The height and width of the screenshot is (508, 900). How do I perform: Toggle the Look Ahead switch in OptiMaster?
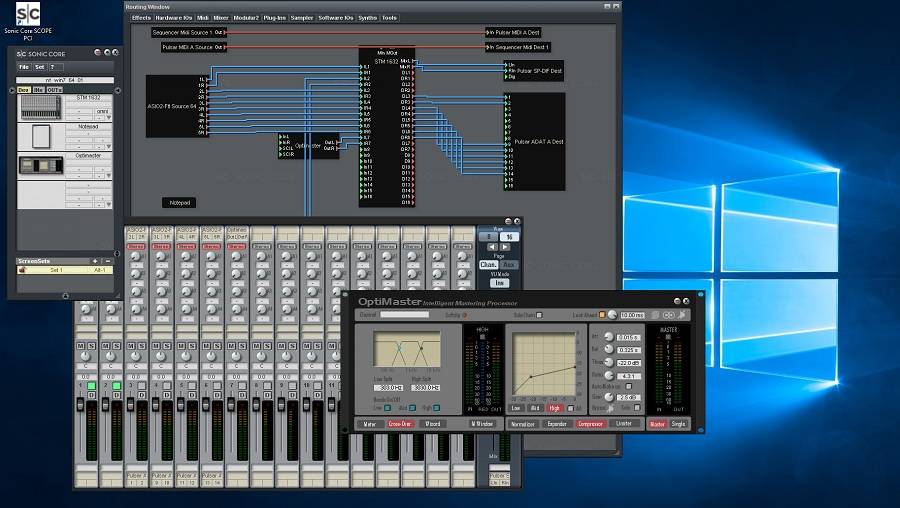click(602, 314)
